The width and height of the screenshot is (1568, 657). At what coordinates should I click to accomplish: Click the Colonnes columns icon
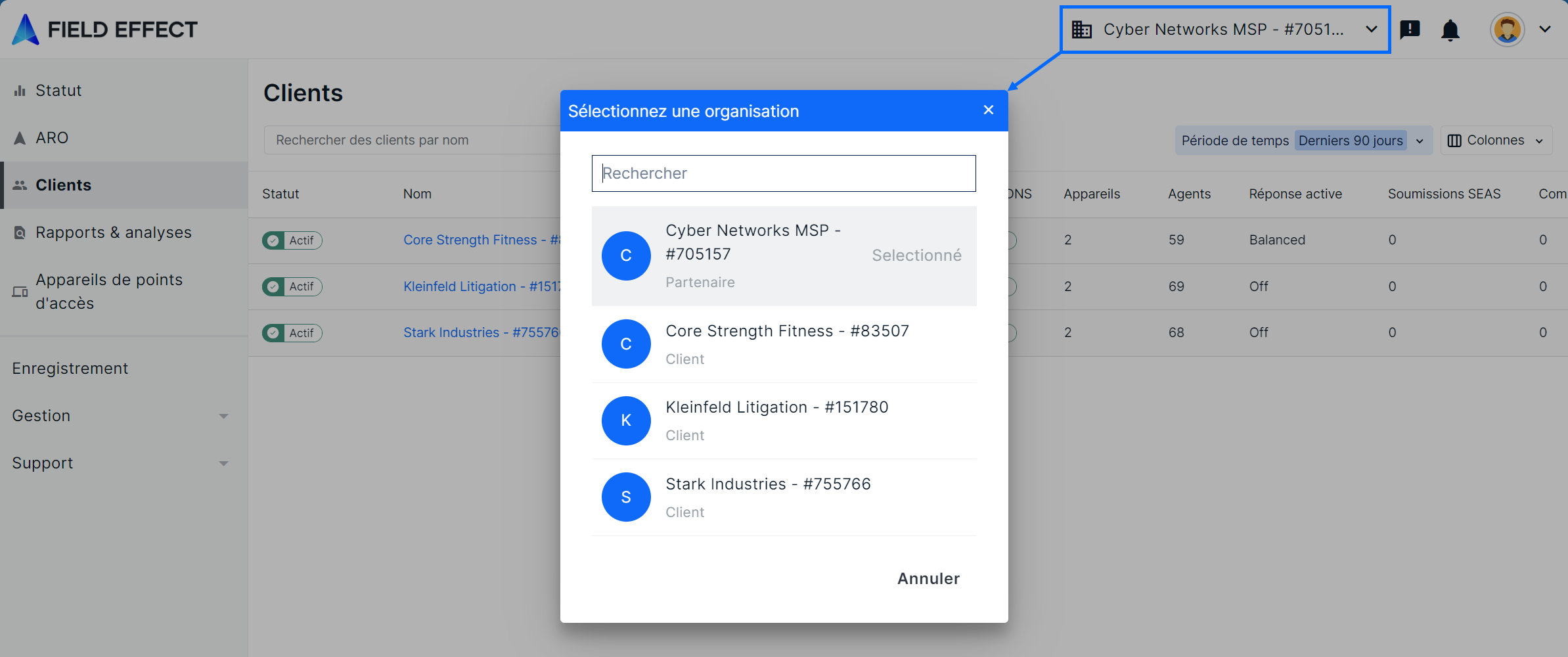click(1454, 141)
